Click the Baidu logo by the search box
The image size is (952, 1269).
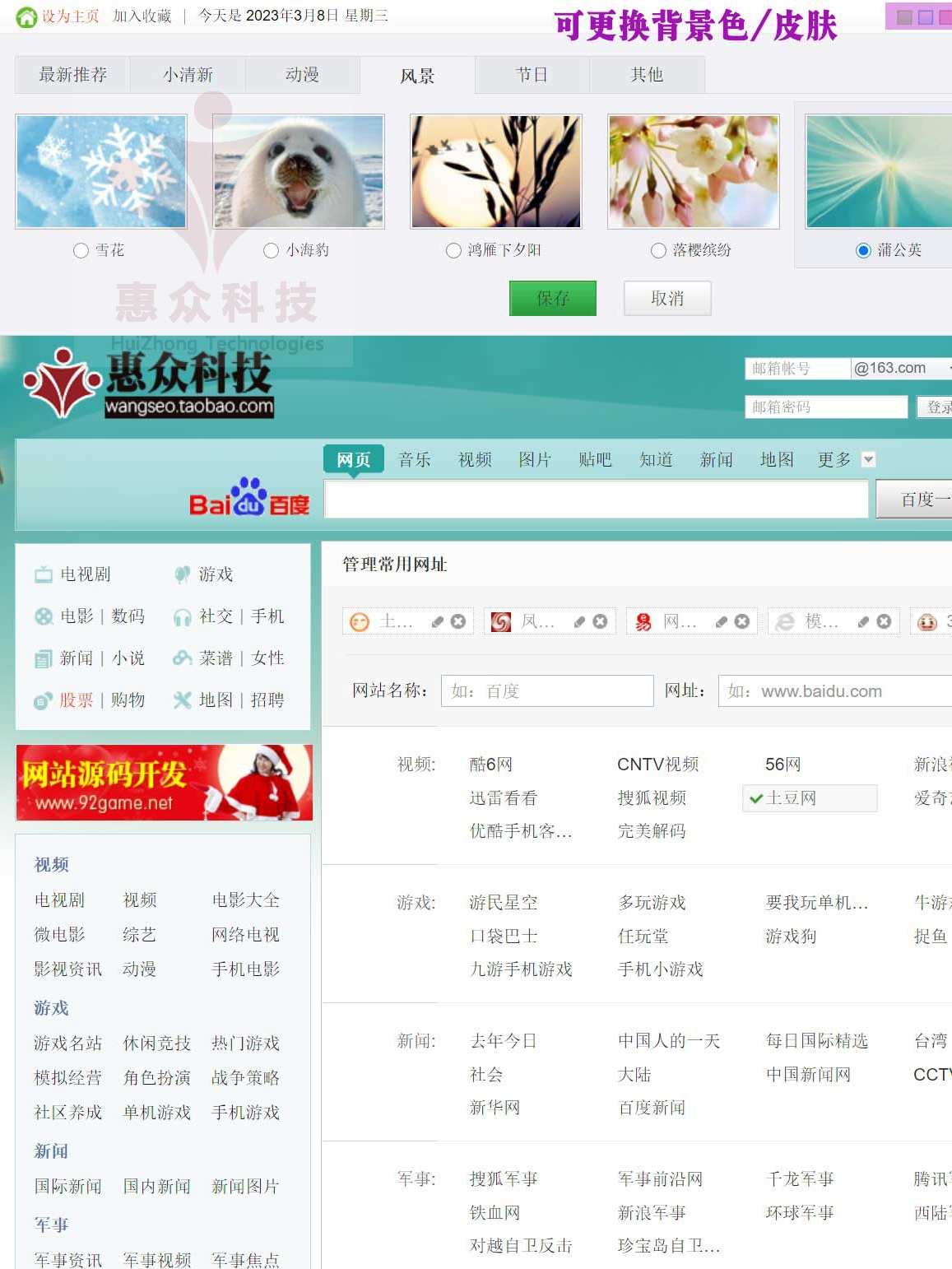pyautogui.click(x=249, y=497)
